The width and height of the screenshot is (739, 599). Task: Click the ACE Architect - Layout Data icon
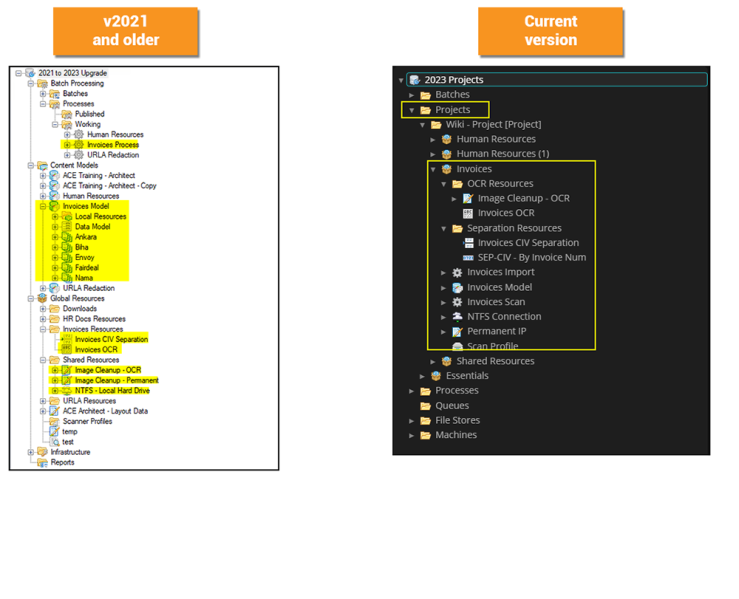(x=55, y=411)
